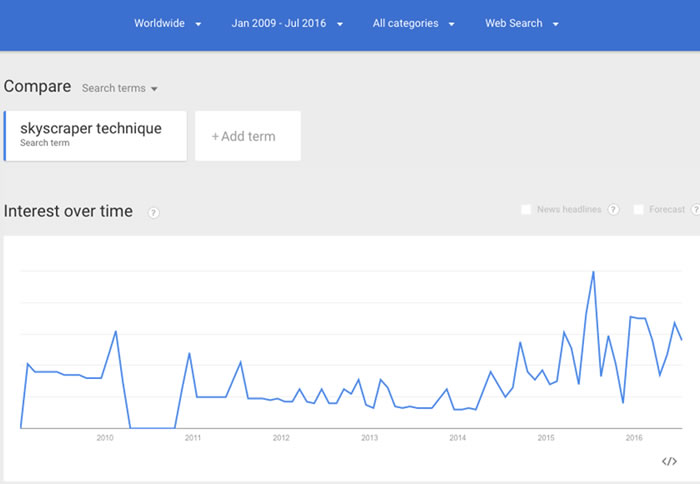Change the Web Search type filter
This screenshot has height=484, width=700.
point(521,24)
